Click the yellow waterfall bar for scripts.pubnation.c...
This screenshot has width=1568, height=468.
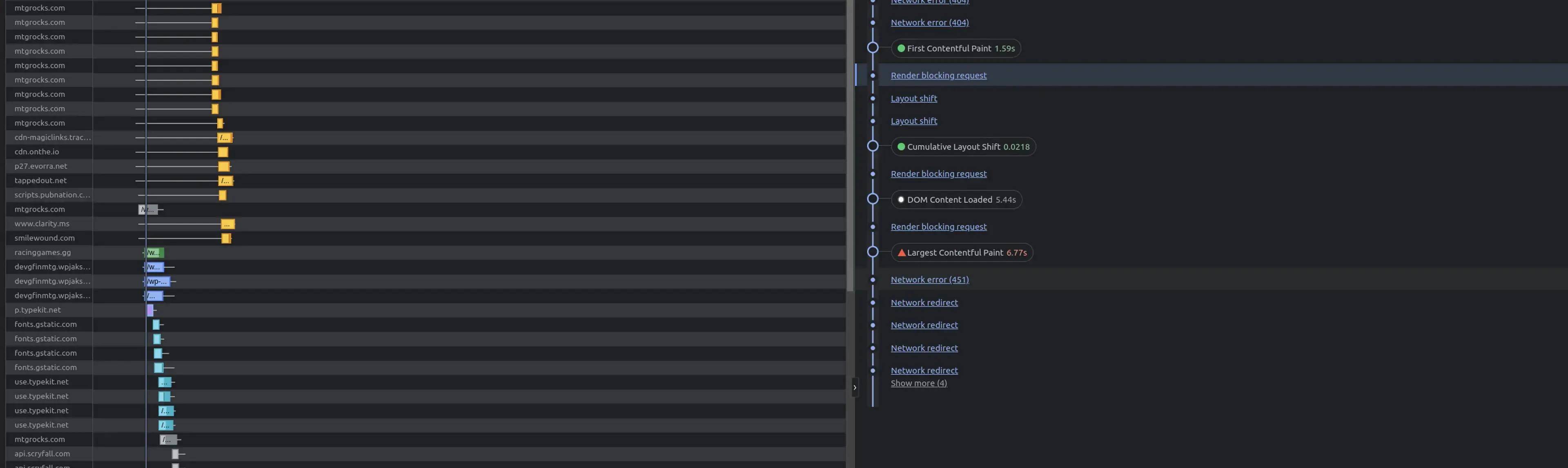point(223,195)
